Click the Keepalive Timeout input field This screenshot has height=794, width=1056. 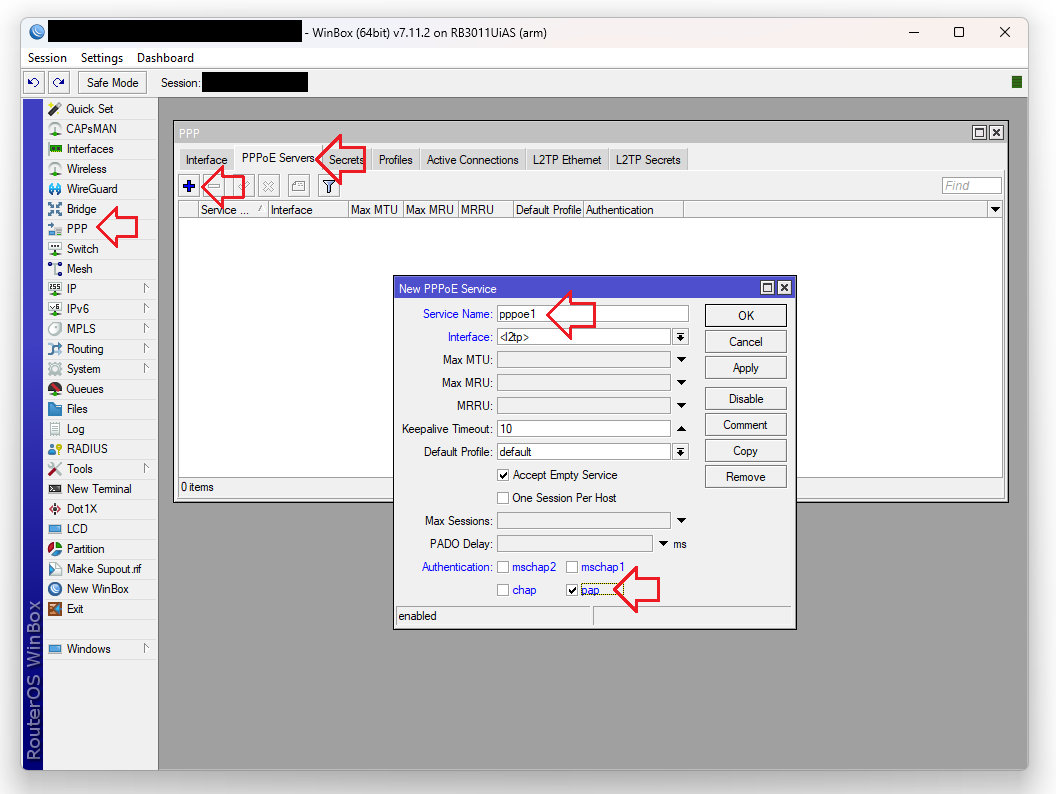pos(583,429)
